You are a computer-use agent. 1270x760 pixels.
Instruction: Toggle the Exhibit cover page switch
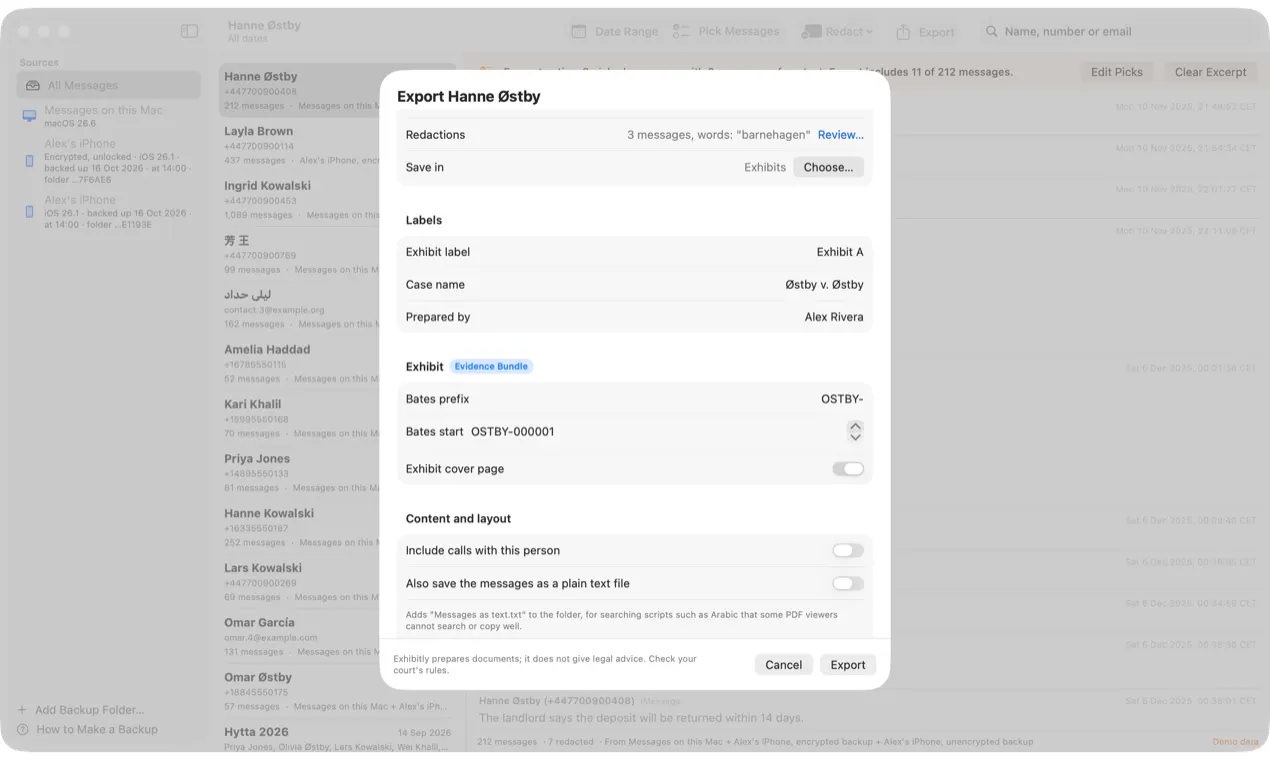click(x=848, y=469)
